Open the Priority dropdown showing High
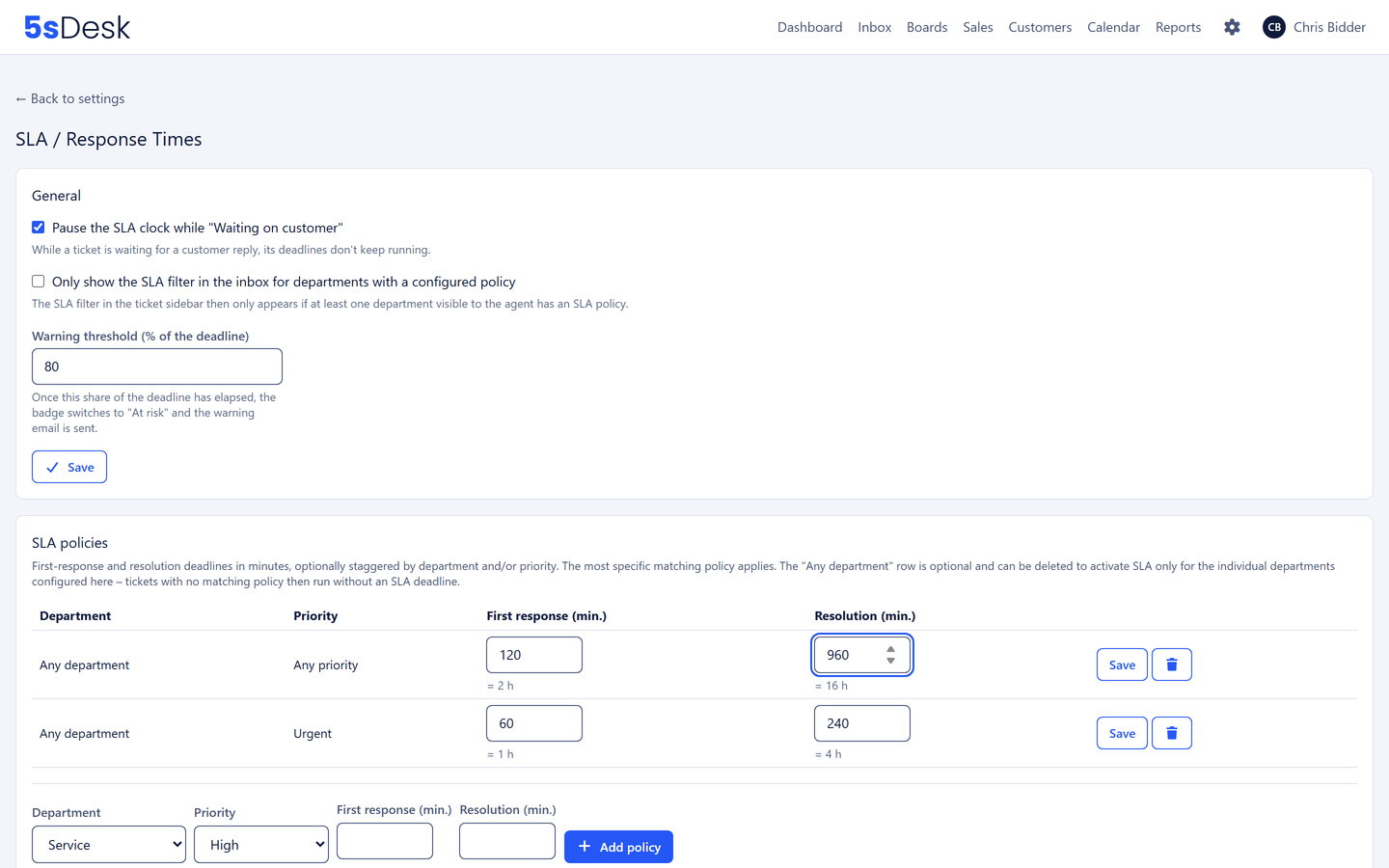This screenshot has height=868, width=1389. pos(261,845)
